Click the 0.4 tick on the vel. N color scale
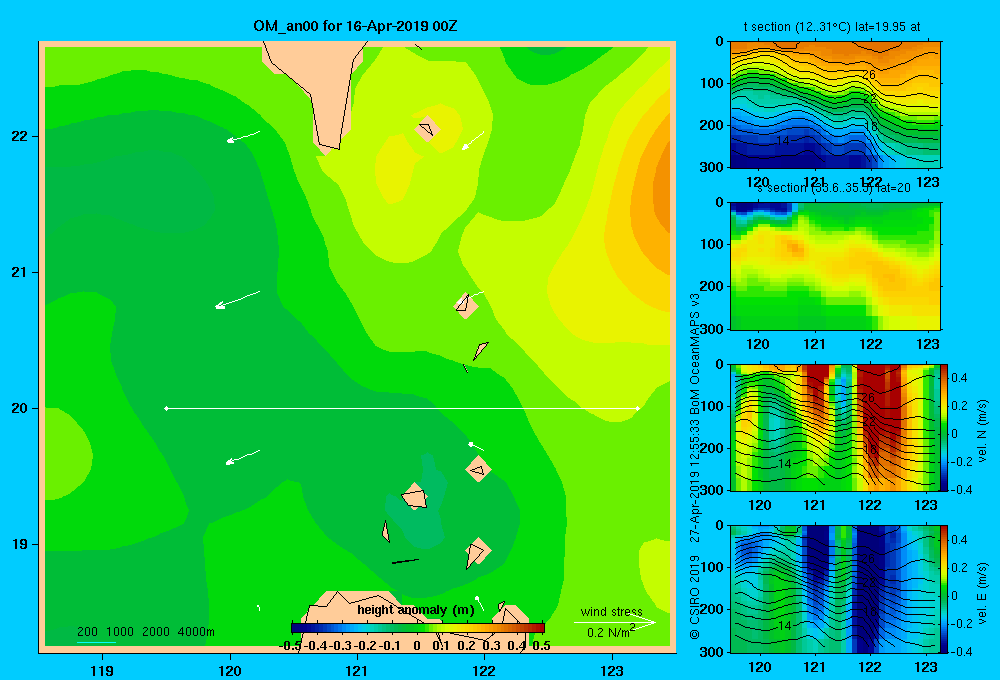This screenshot has height=680, width=1000. pos(959,378)
